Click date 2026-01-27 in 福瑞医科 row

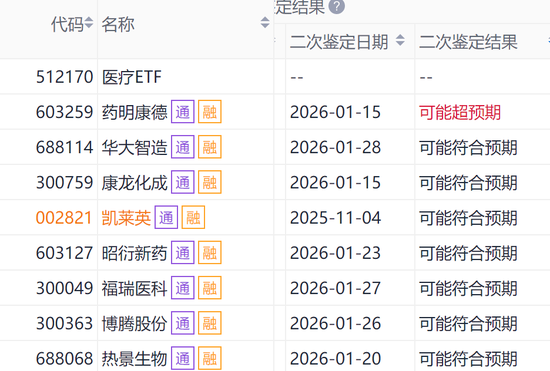[x=335, y=288]
